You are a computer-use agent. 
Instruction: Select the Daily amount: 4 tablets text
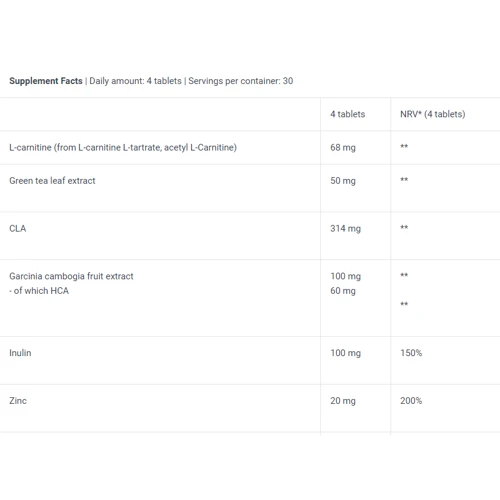[x=135, y=81]
